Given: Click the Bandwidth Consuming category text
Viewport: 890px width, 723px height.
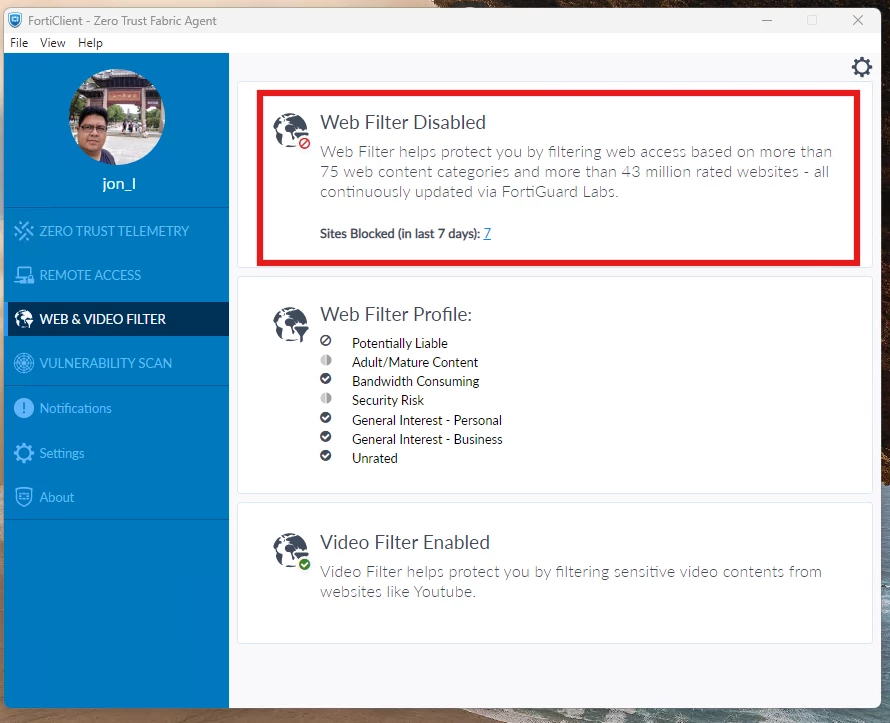Looking at the screenshot, I should tap(415, 381).
